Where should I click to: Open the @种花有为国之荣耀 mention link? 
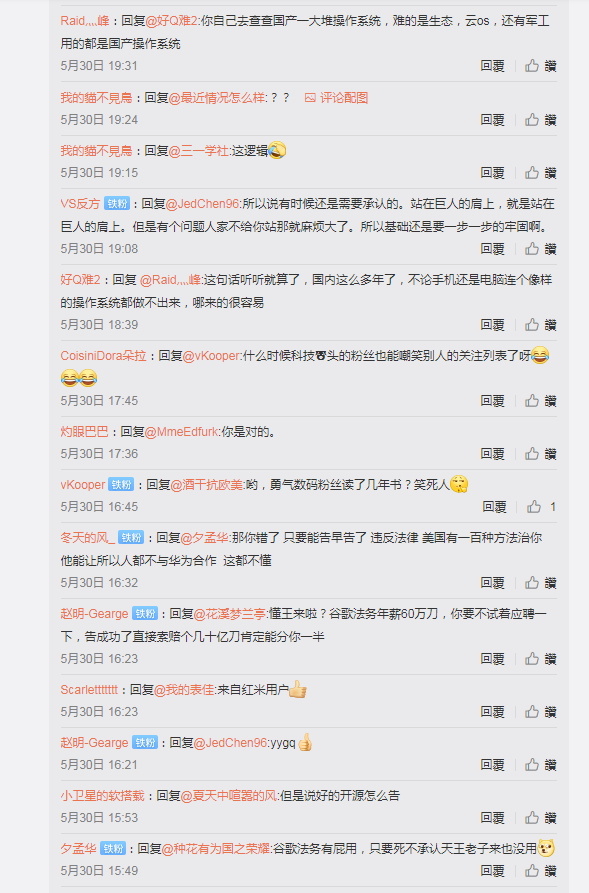click(x=216, y=849)
